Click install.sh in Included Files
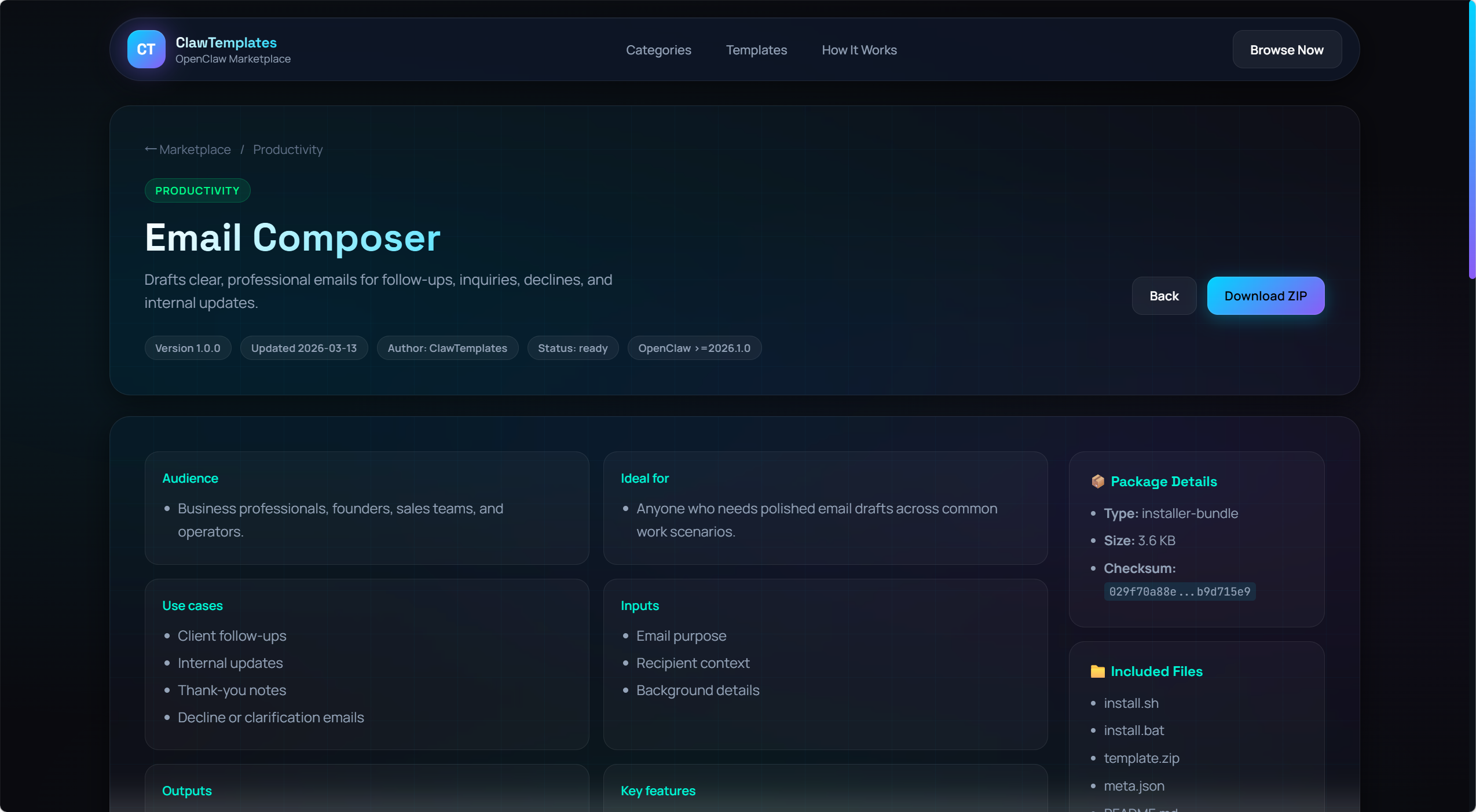The image size is (1476, 812). click(x=1131, y=703)
